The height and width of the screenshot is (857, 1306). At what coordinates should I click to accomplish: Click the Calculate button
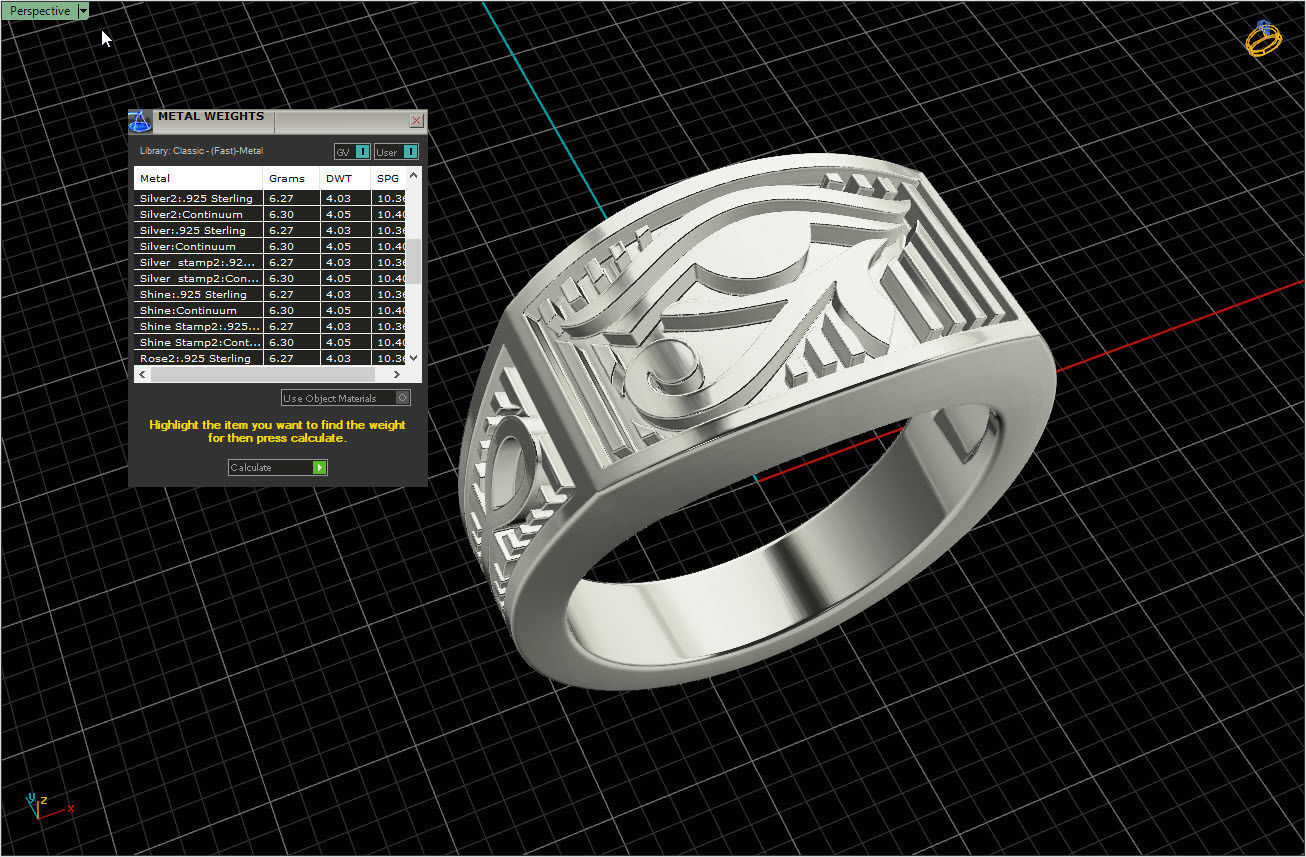point(277,467)
